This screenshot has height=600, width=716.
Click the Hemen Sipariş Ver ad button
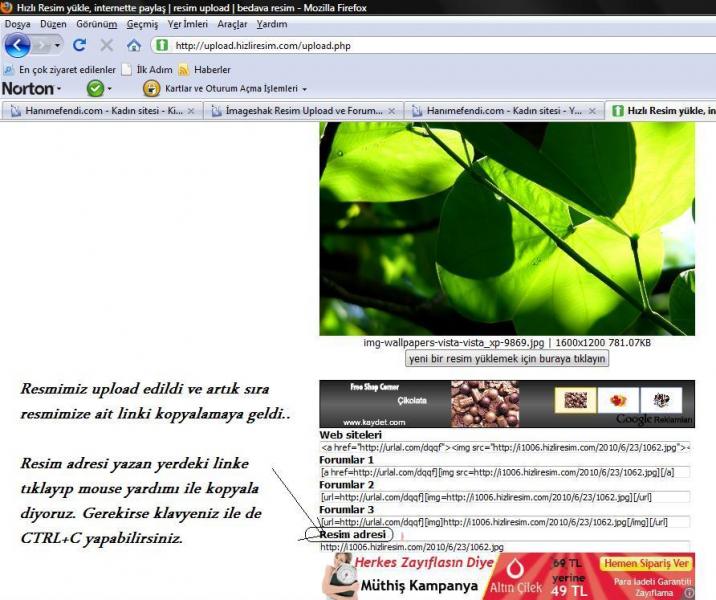(648, 564)
